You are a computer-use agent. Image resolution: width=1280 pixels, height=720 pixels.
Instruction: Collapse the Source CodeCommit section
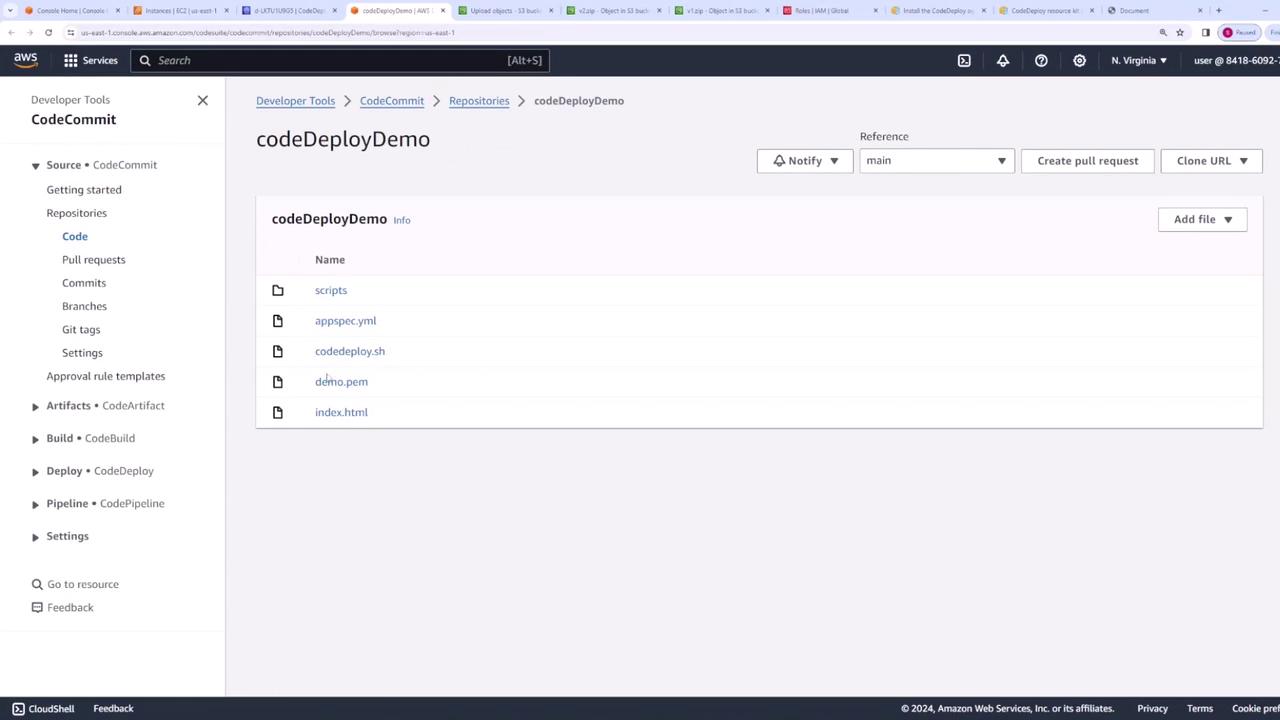click(x=35, y=166)
